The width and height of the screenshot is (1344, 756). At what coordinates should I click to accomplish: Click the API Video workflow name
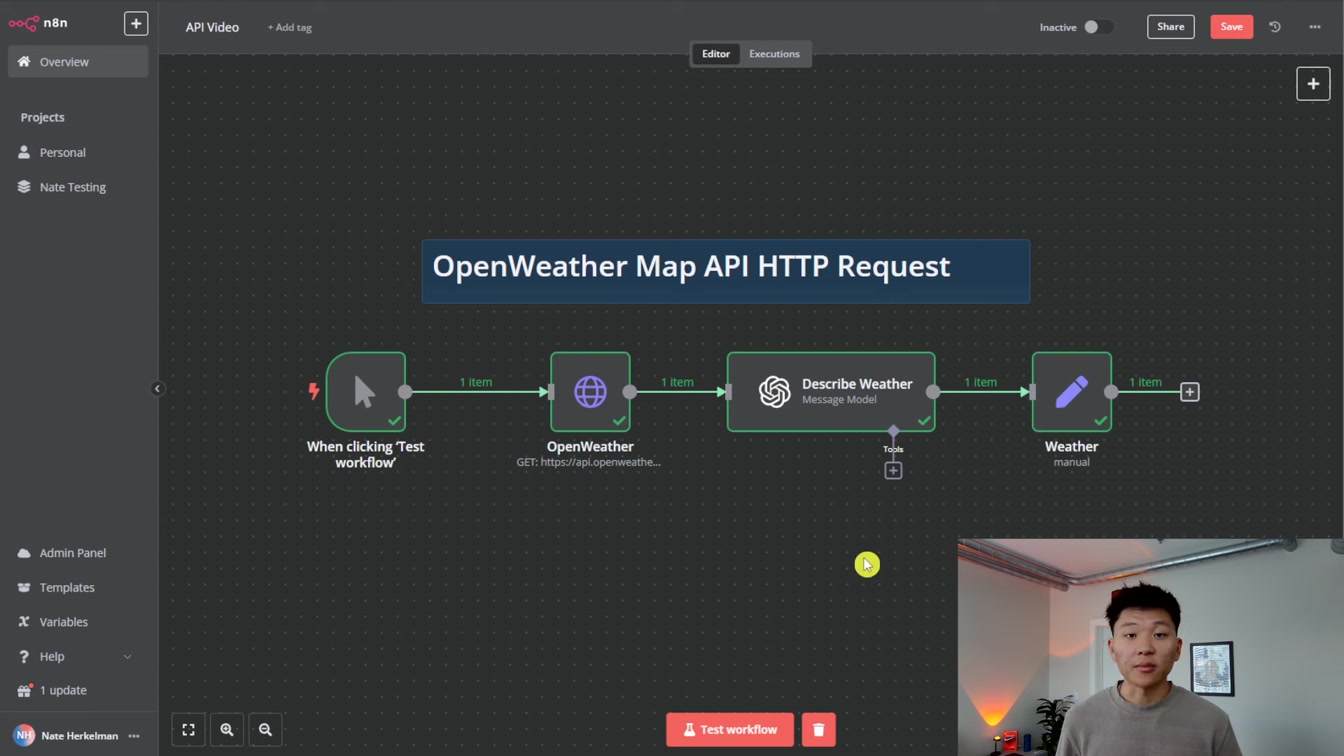pos(212,27)
